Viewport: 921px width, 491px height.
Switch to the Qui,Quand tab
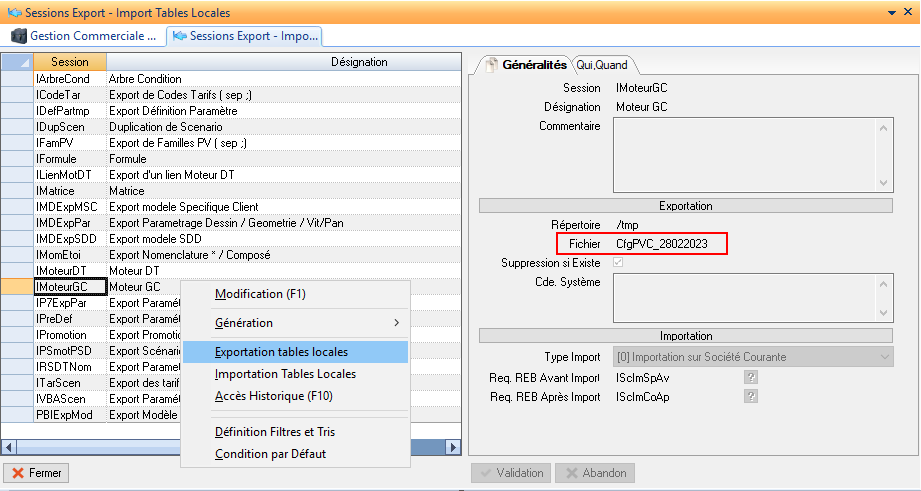pos(601,65)
